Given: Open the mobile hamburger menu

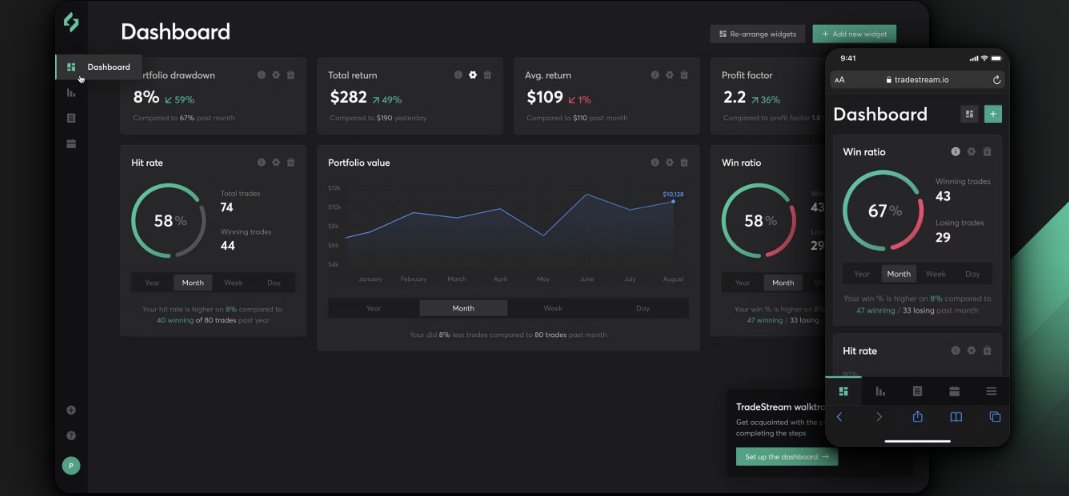Looking at the screenshot, I should (x=991, y=391).
